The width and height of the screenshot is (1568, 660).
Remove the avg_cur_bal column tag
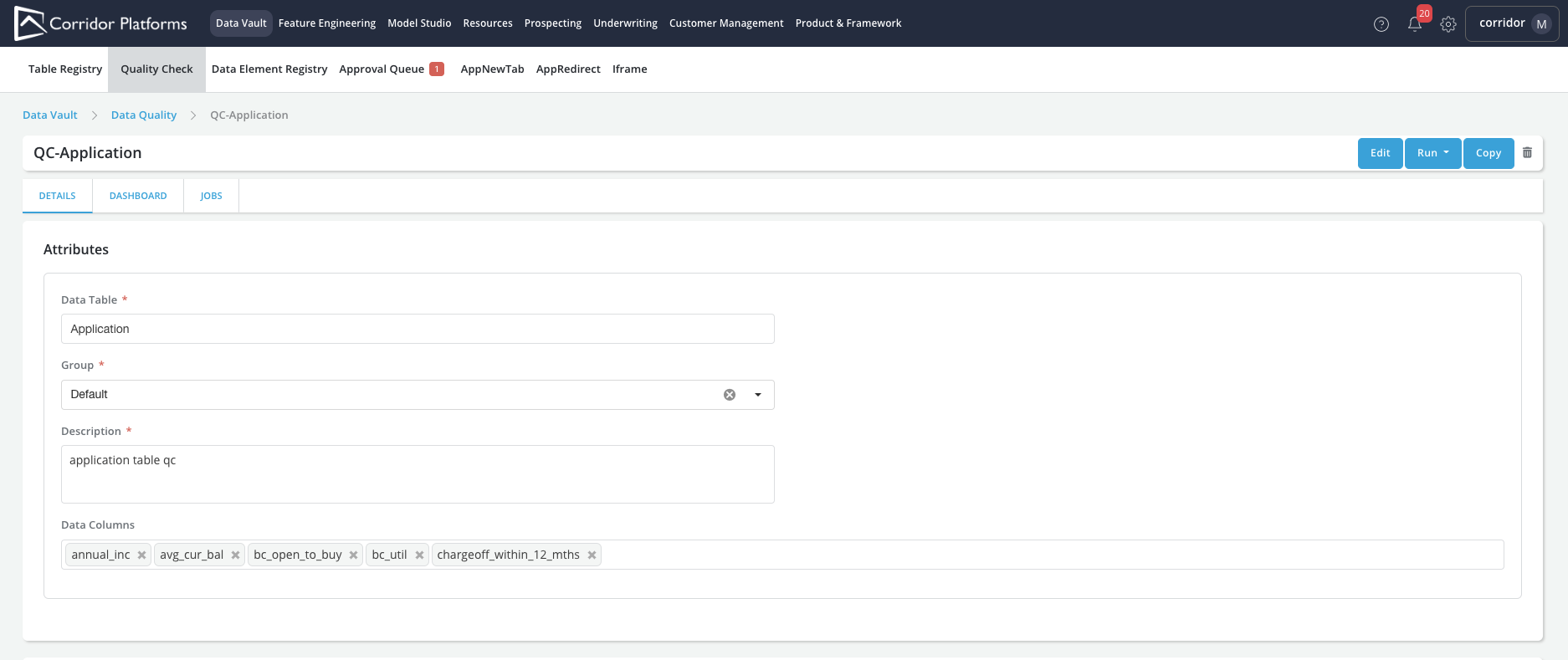[x=236, y=555]
